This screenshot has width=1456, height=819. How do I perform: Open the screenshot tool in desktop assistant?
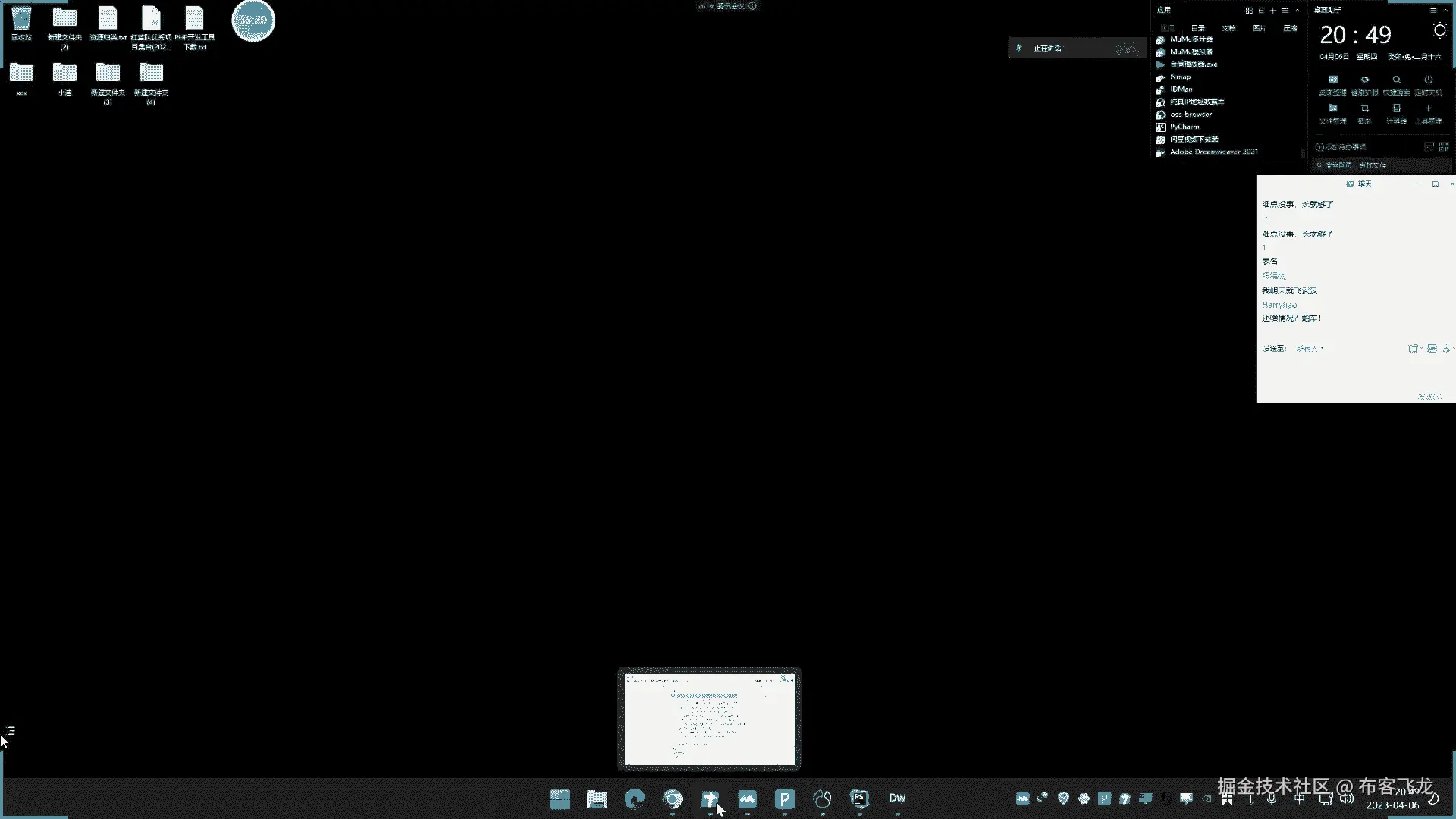[1364, 109]
